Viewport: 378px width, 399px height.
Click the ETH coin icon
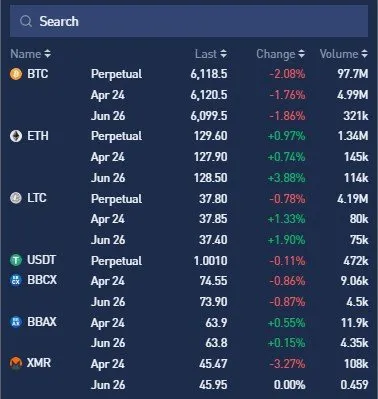pyautogui.click(x=16, y=136)
